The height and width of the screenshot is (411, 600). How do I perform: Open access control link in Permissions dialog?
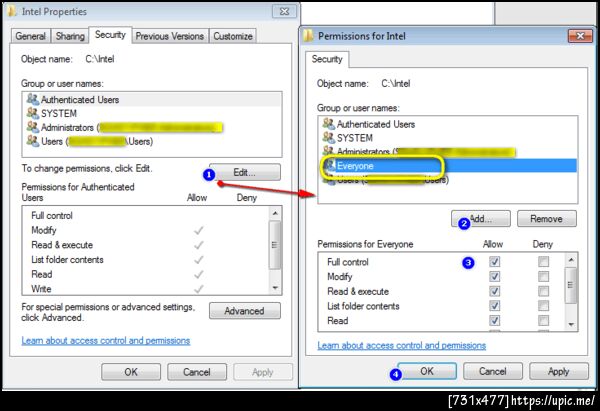tap(402, 345)
